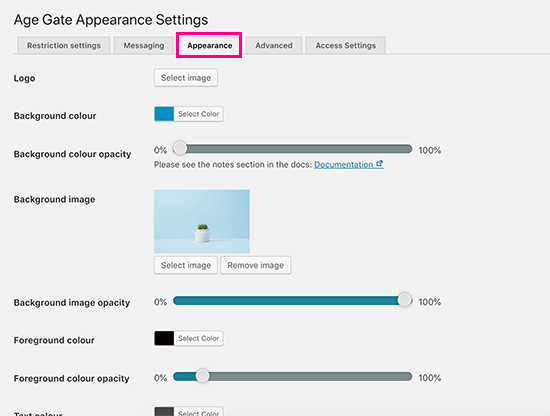The height and width of the screenshot is (416, 550).
Task: Click the blue Background colour swatch
Action: point(164,114)
